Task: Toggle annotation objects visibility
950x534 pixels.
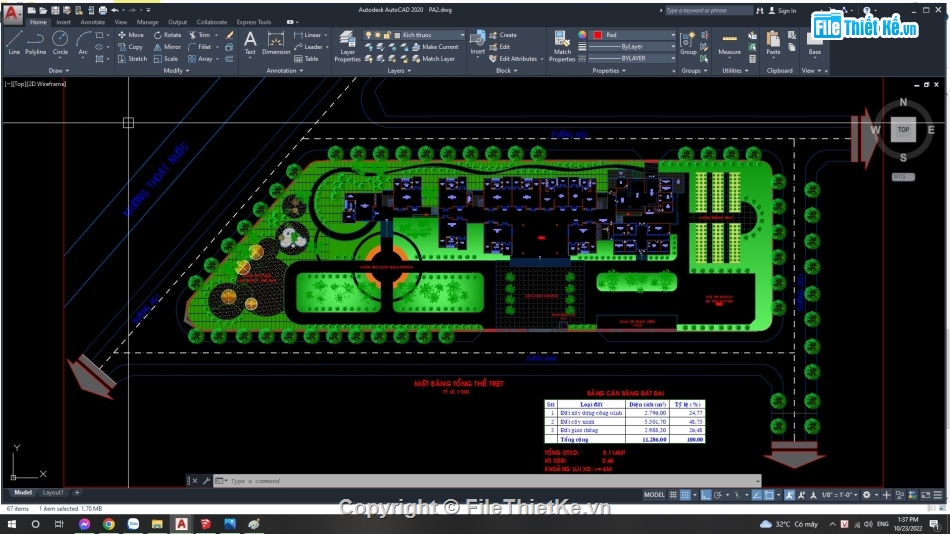Action: pyautogui.click(x=789, y=495)
